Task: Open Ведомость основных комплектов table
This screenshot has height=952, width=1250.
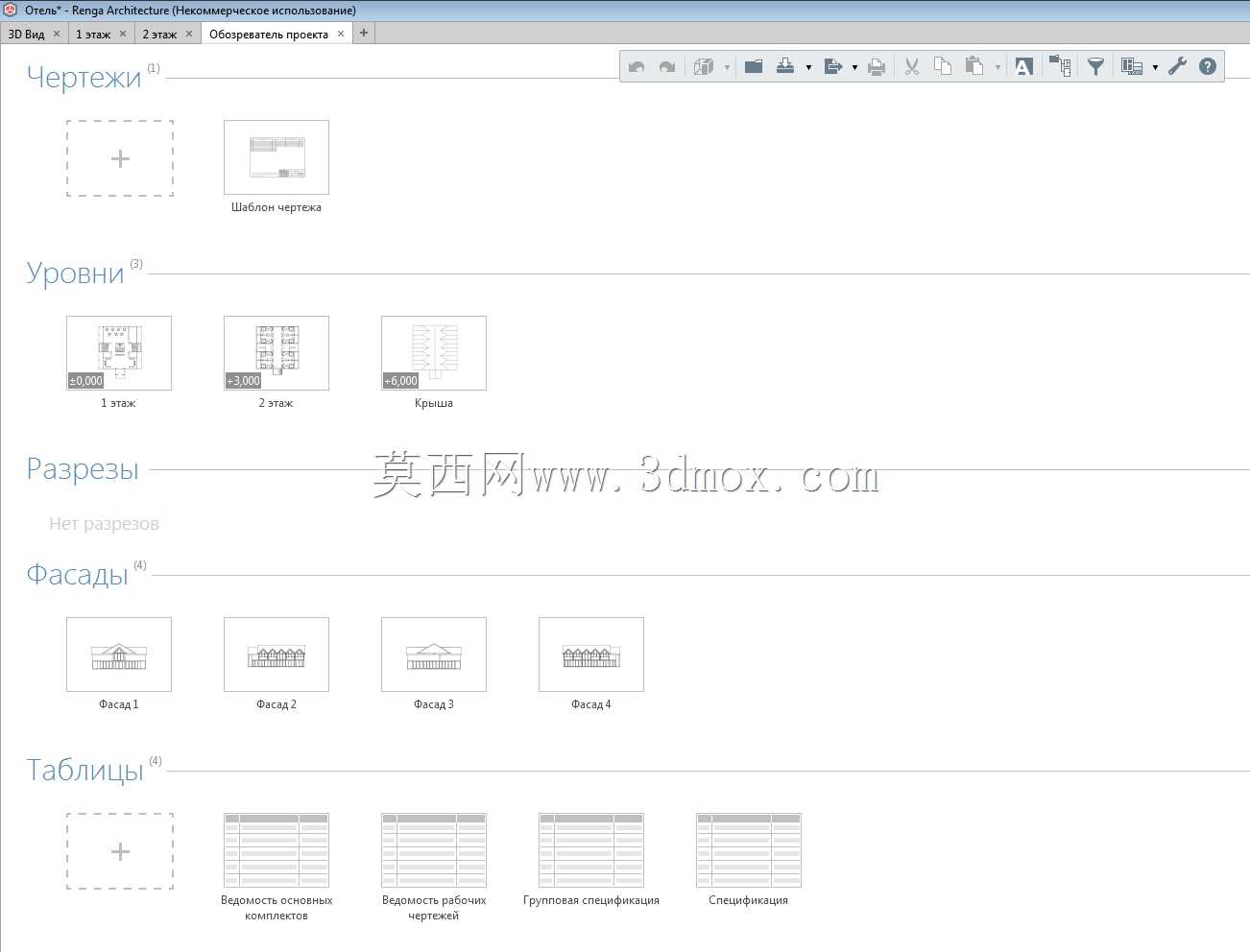Action: click(x=276, y=850)
